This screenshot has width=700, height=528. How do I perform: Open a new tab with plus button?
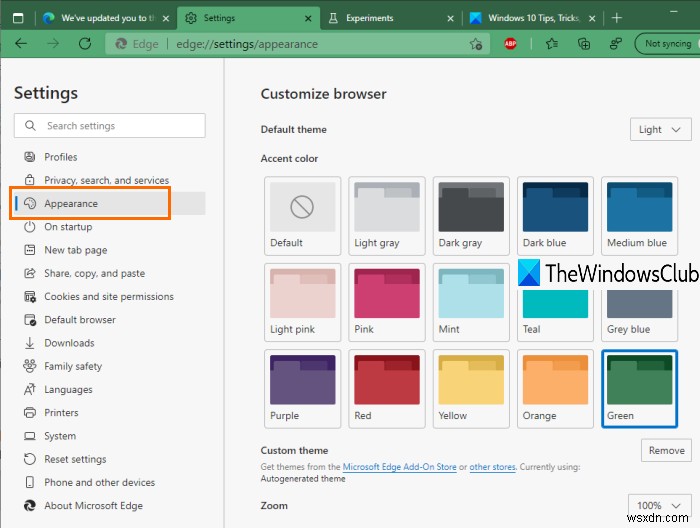click(x=617, y=18)
